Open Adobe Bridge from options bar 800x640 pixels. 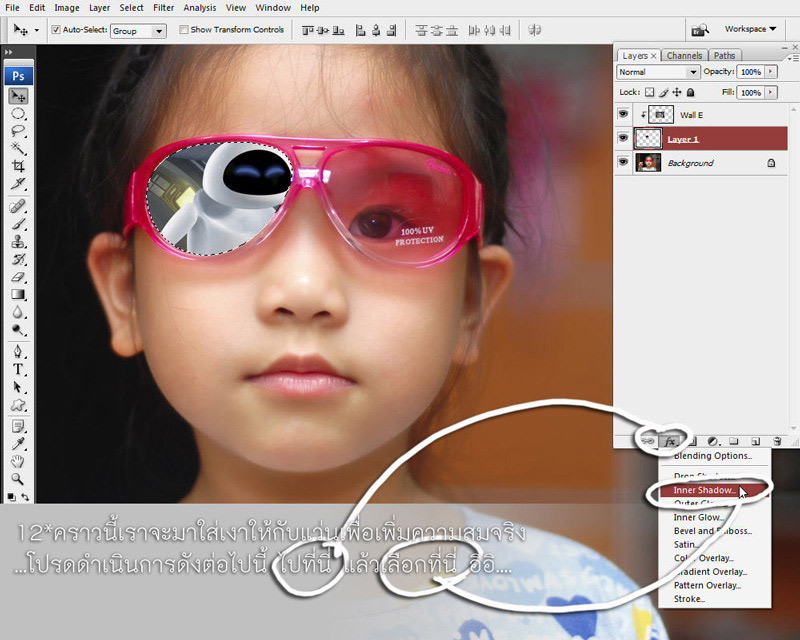click(x=699, y=30)
